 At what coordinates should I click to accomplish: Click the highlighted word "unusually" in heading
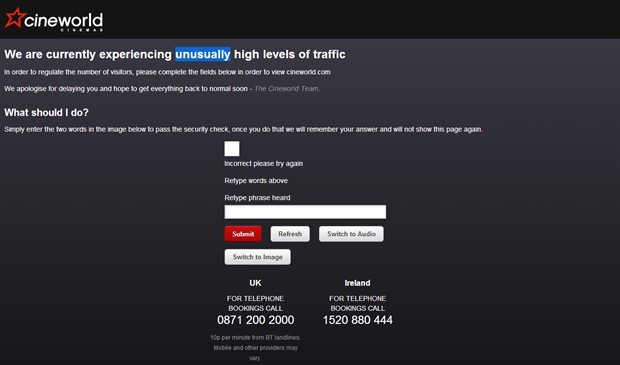203,54
